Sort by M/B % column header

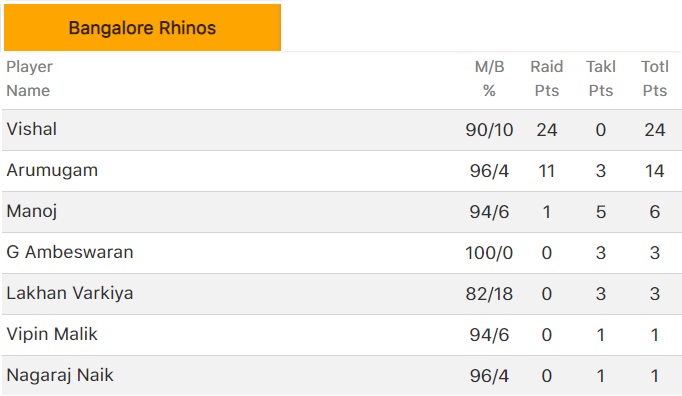coord(489,79)
